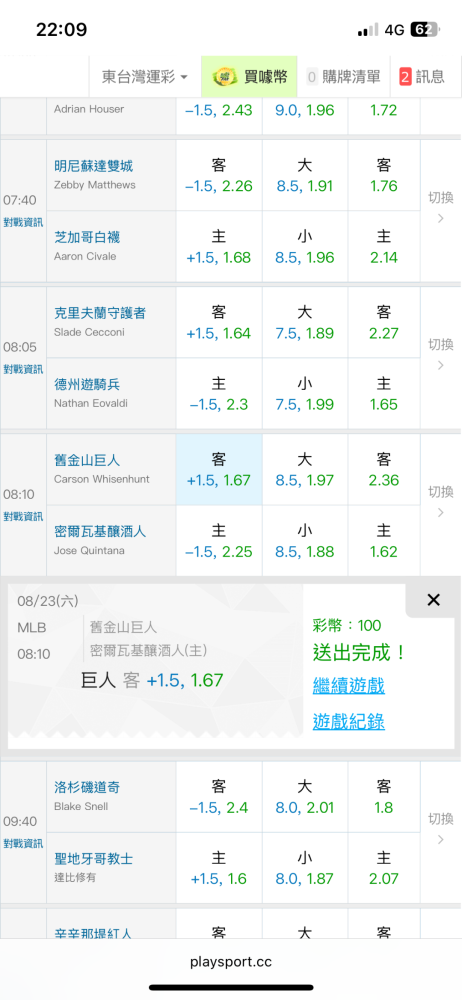Open 對戰資訊 for the 09:40 game
The height and width of the screenshot is (1000, 462).
click(23, 843)
